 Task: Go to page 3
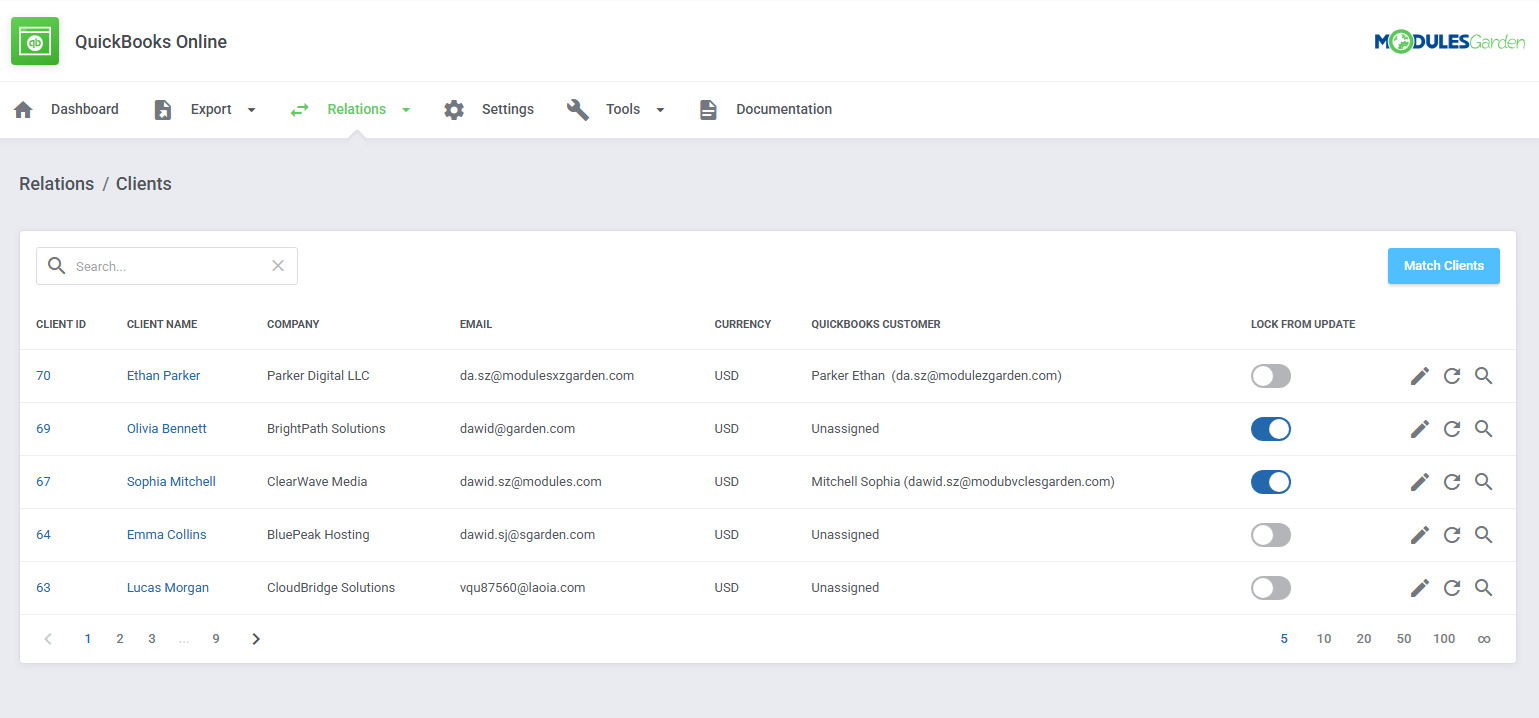[152, 639]
